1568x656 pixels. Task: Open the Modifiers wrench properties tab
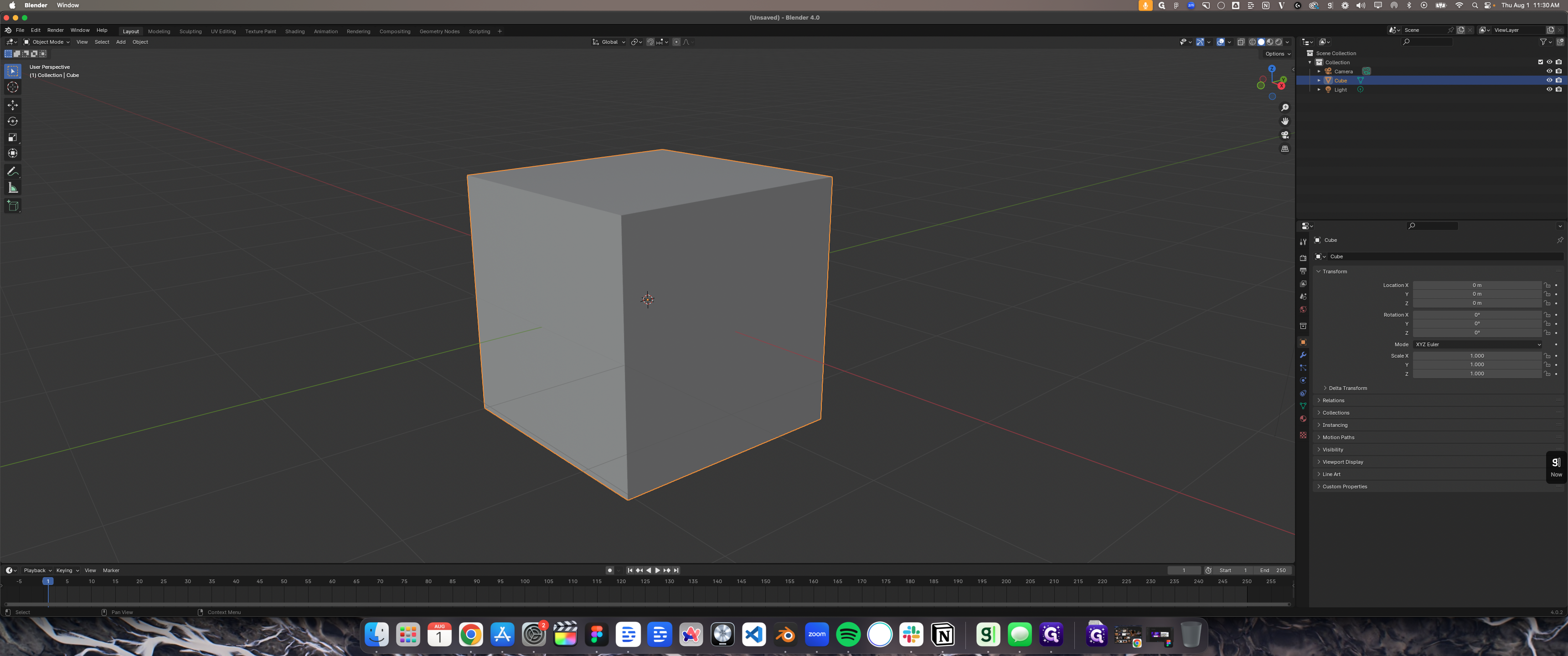click(1303, 355)
